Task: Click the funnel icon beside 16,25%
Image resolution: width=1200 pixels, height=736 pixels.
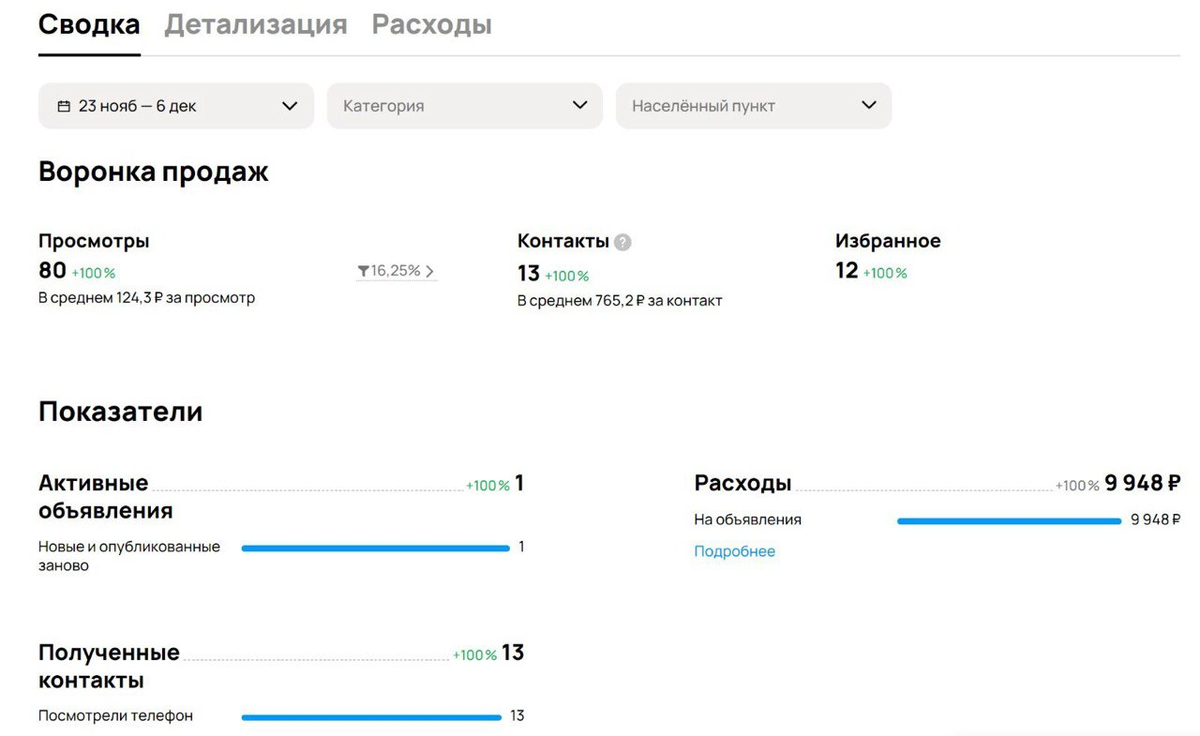Action: click(x=362, y=271)
